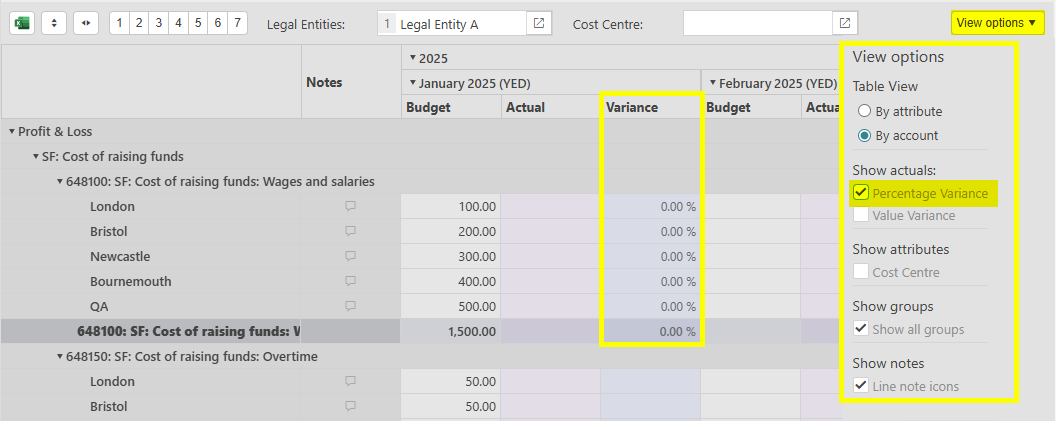
Task: Open the Legal Entities picker popup icon
Action: click(x=539, y=23)
